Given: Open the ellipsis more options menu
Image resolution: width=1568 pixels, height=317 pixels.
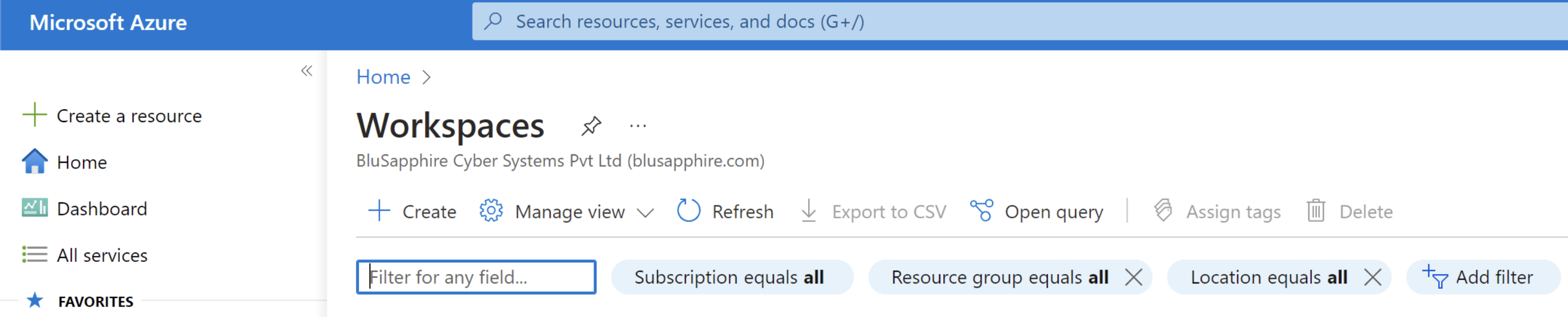Looking at the screenshot, I should (x=637, y=126).
